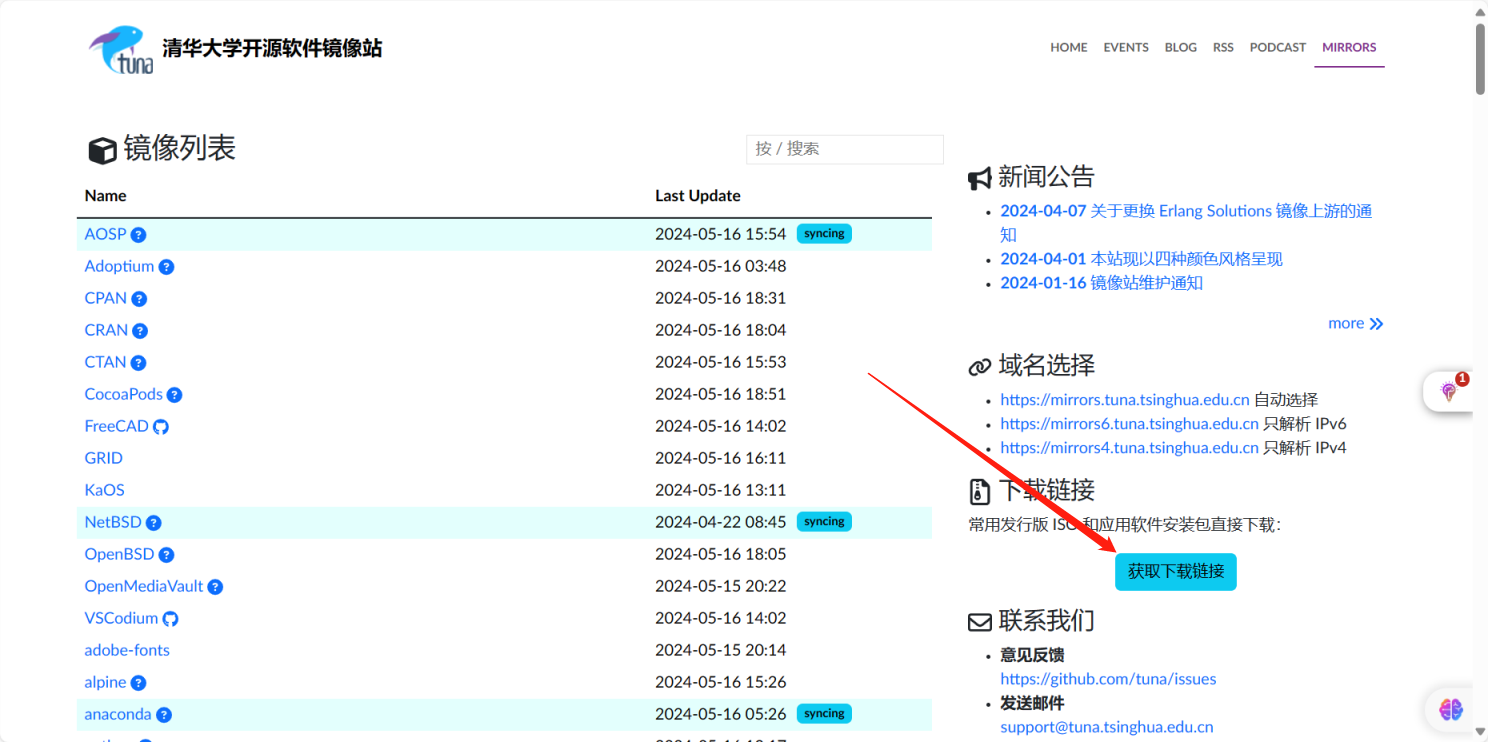Open help icon next to CPAN
The image size is (1488, 742).
139,299
